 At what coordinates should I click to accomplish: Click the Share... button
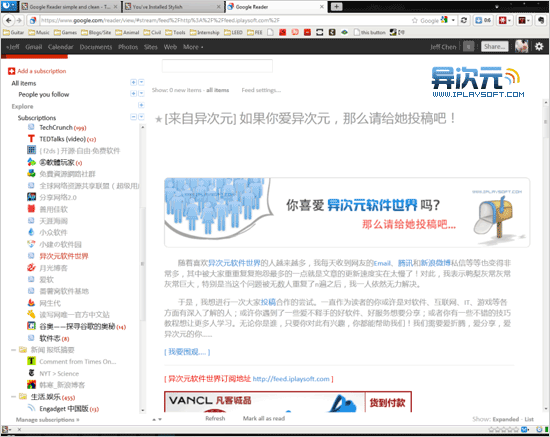tap(495, 46)
